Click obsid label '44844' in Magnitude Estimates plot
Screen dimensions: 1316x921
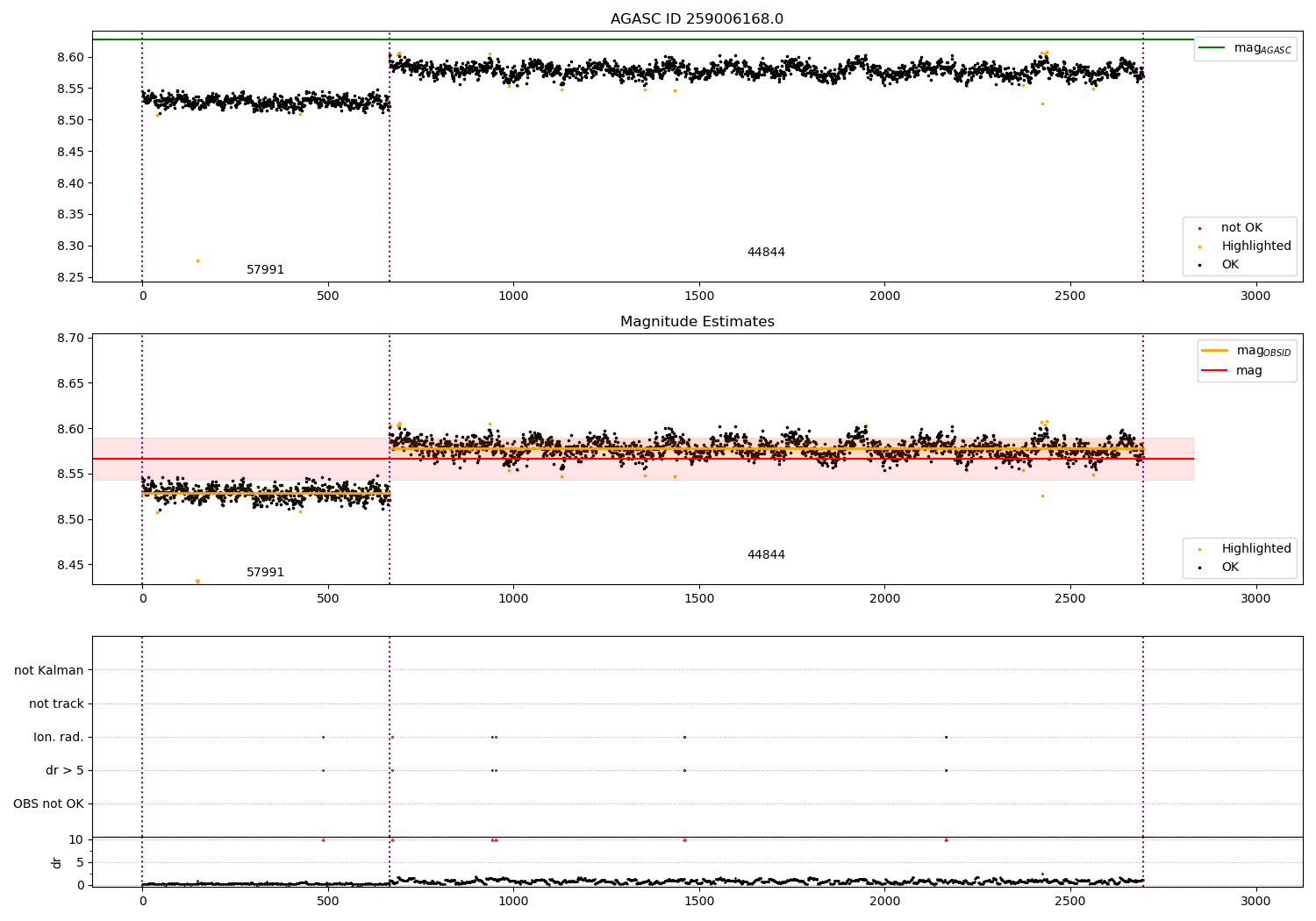click(x=766, y=555)
